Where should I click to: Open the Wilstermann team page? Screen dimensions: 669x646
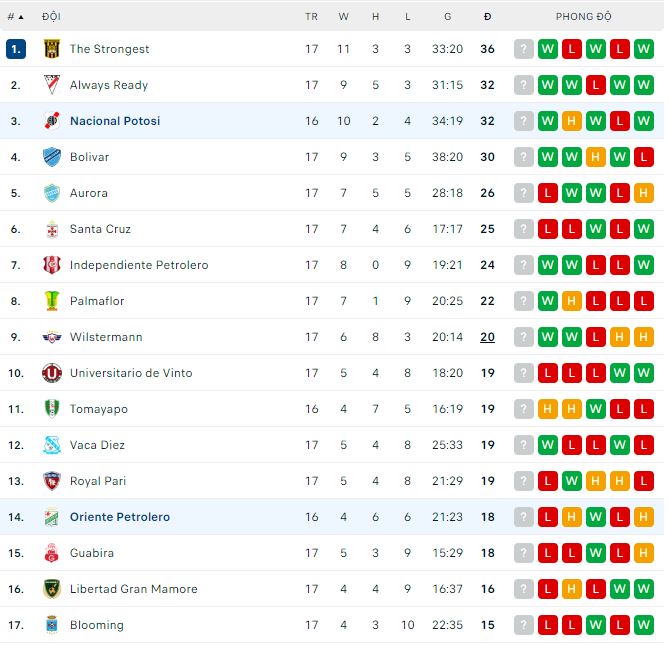coord(106,337)
